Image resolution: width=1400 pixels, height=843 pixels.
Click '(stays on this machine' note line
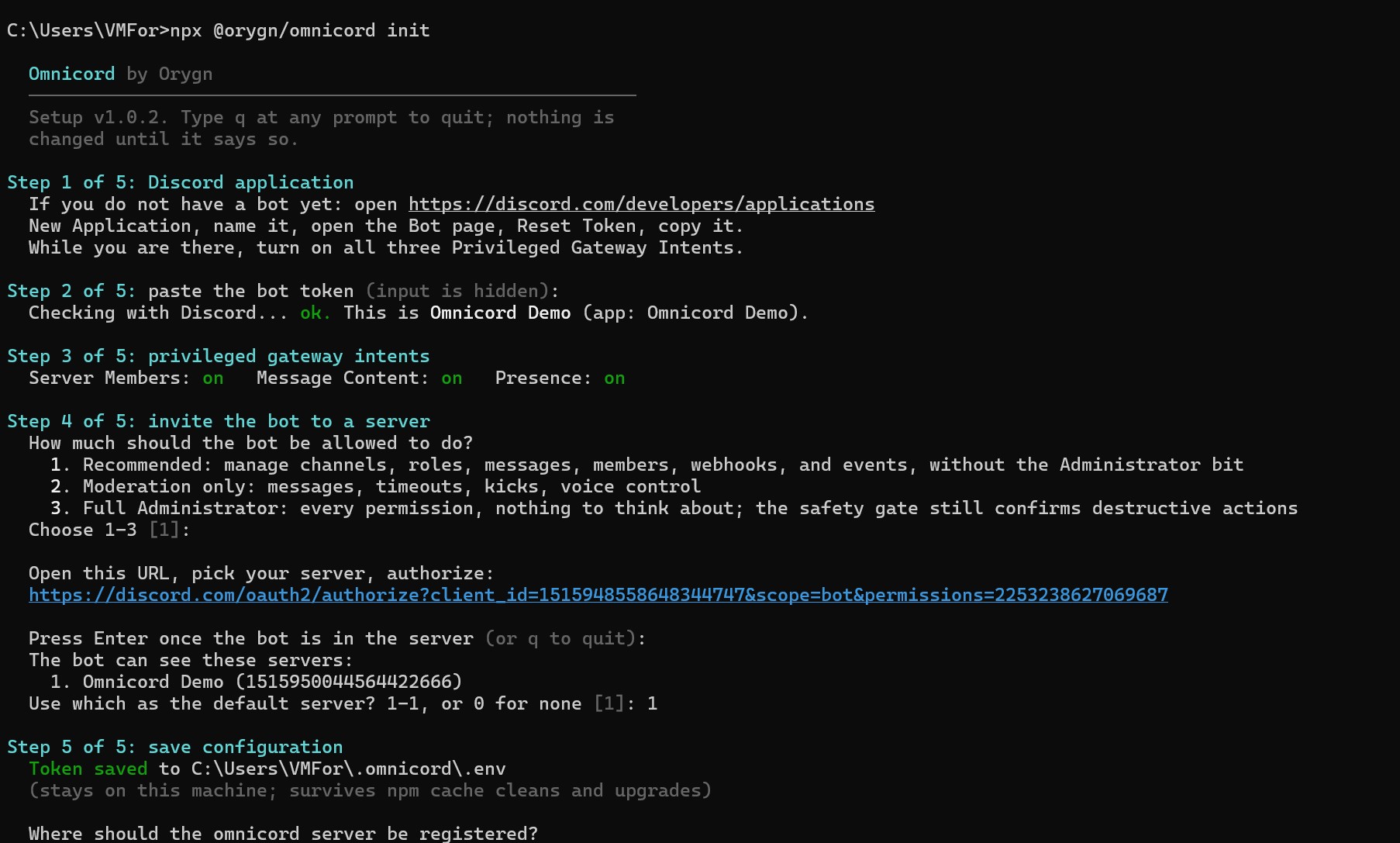(370, 790)
